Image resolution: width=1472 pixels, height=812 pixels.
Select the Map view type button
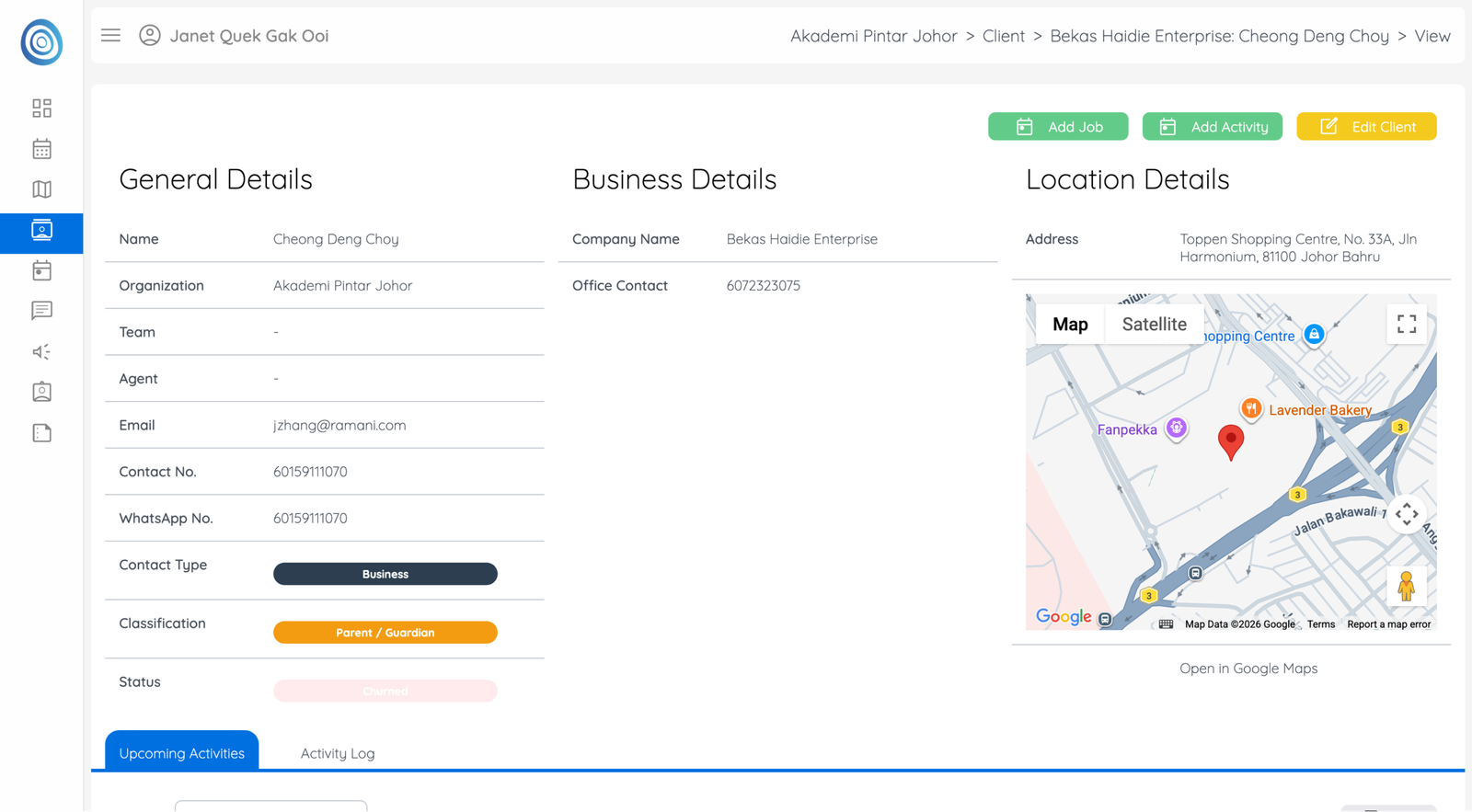(1070, 325)
